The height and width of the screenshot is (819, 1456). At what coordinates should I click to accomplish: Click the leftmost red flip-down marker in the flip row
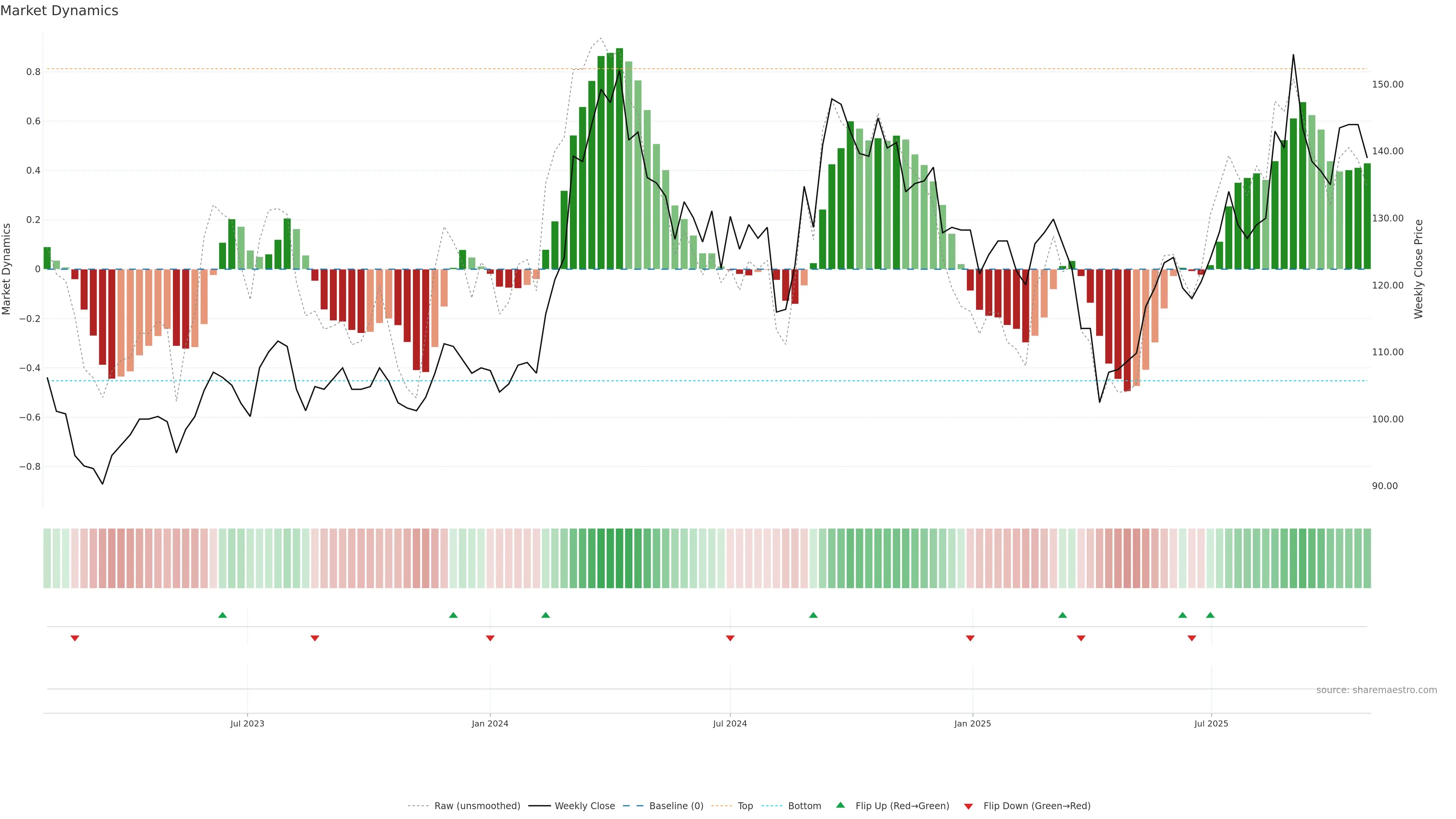(75, 638)
